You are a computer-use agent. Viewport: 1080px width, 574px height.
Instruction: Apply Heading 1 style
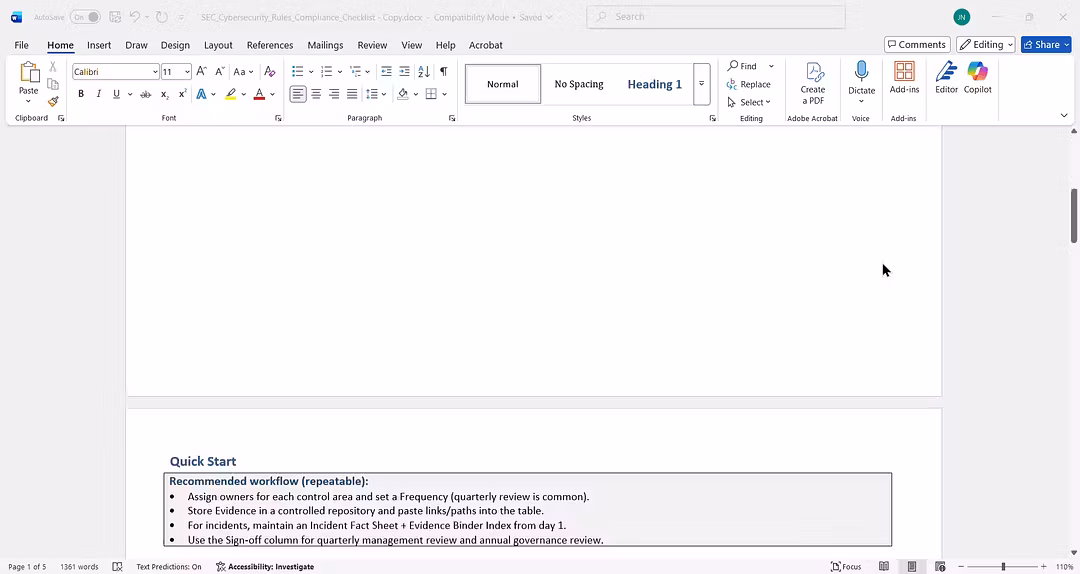click(x=654, y=84)
